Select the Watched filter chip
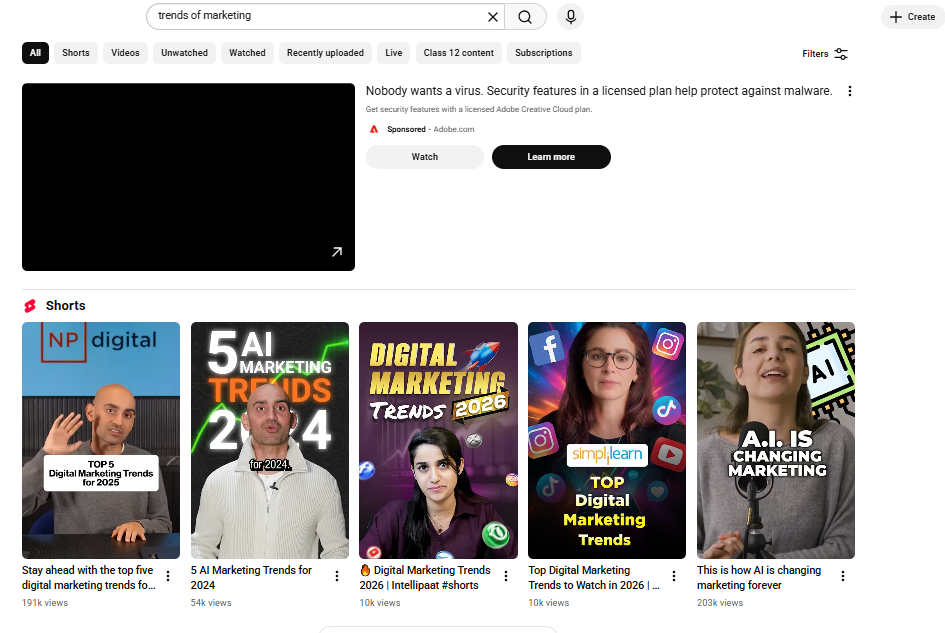 (247, 53)
